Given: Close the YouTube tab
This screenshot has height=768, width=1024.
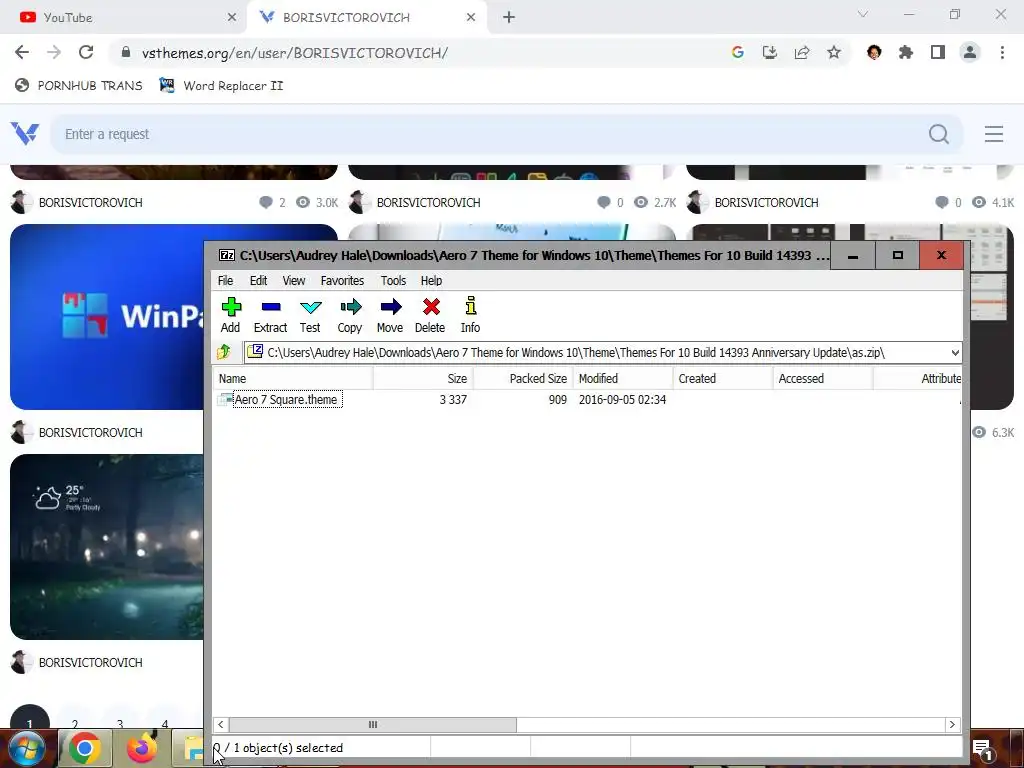Looking at the screenshot, I should click(232, 18).
